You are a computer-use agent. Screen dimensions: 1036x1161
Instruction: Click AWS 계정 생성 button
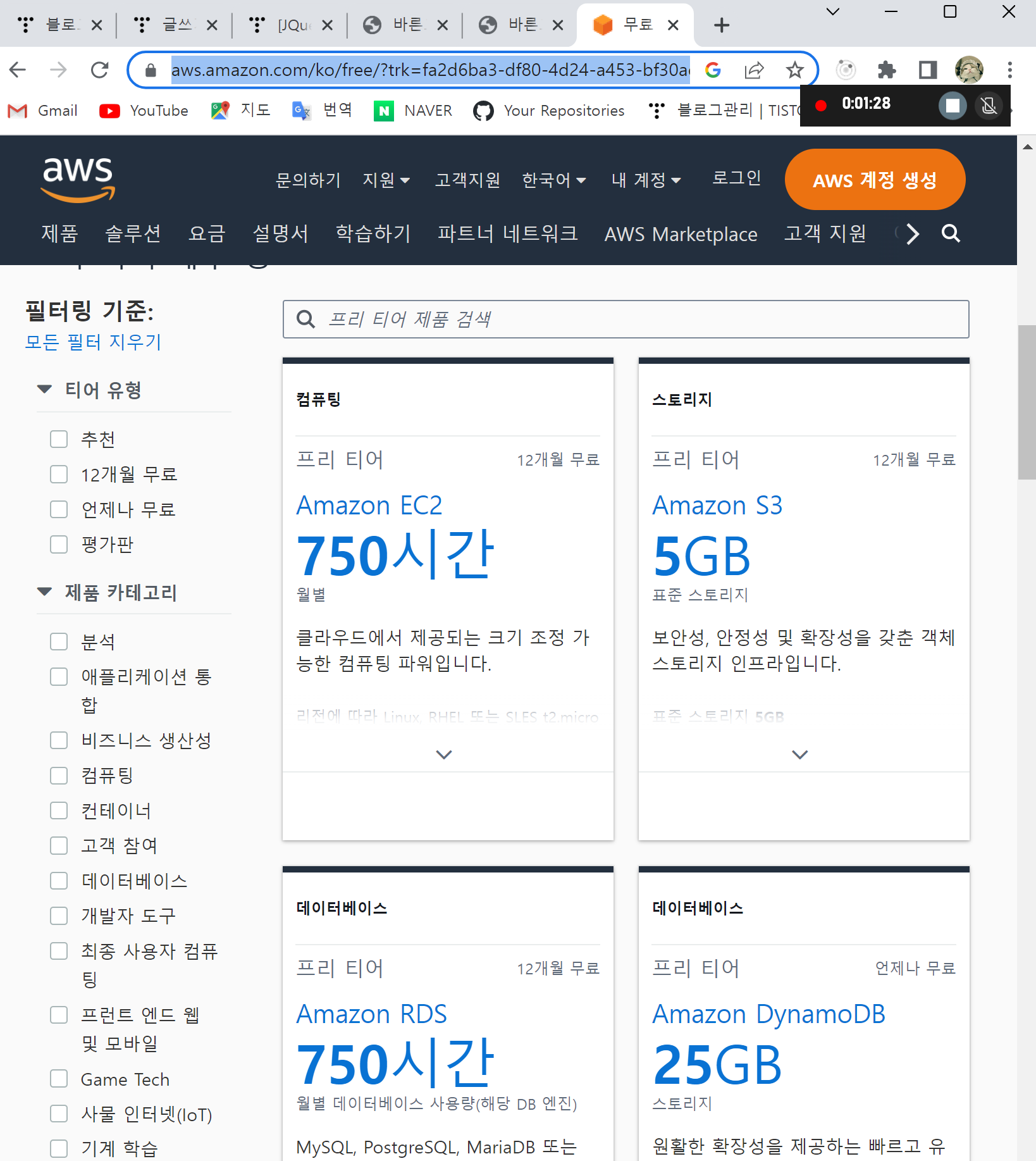(875, 180)
